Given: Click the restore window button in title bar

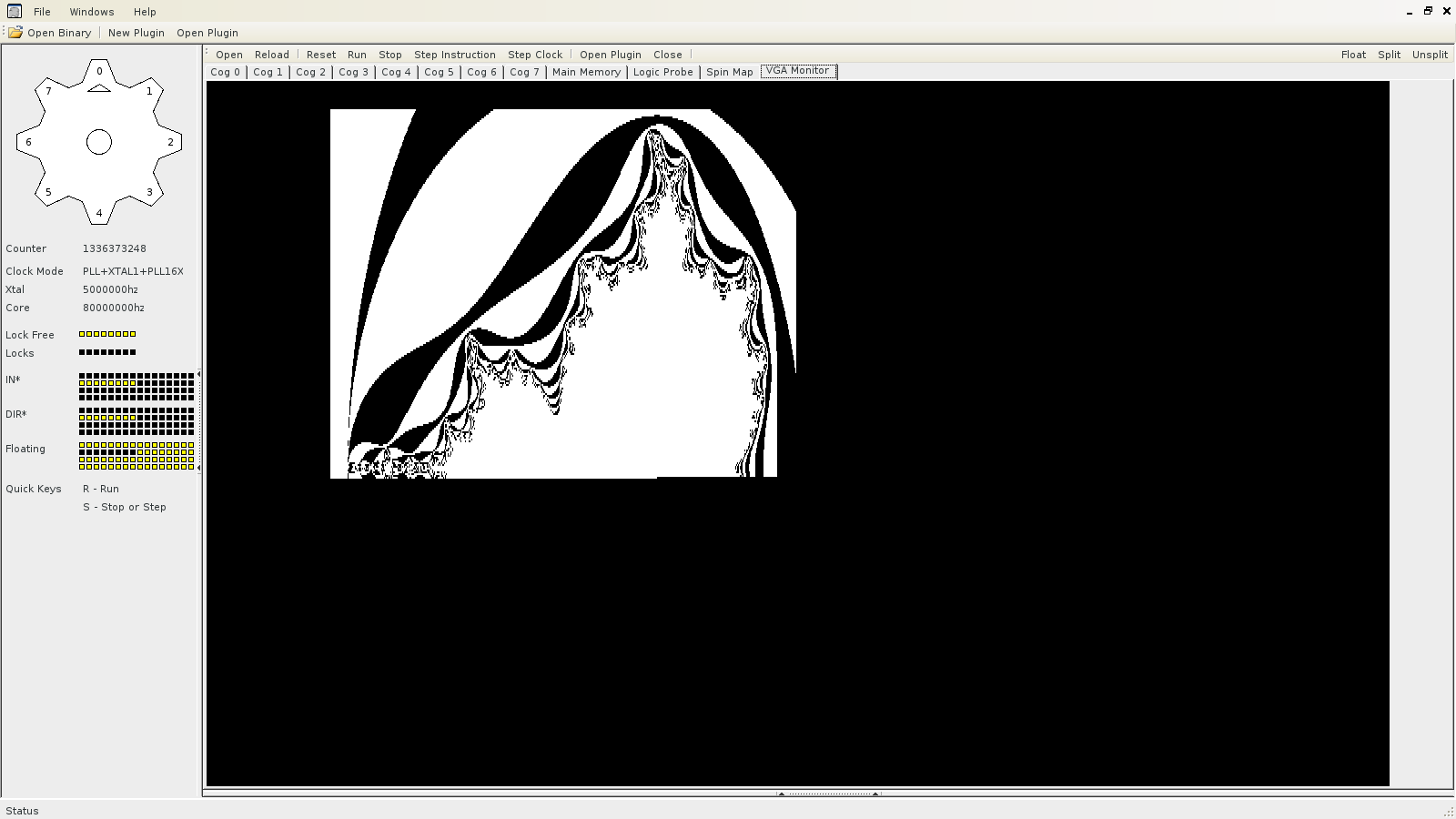Looking at the screenshot, I should [x=1428, y=11].
